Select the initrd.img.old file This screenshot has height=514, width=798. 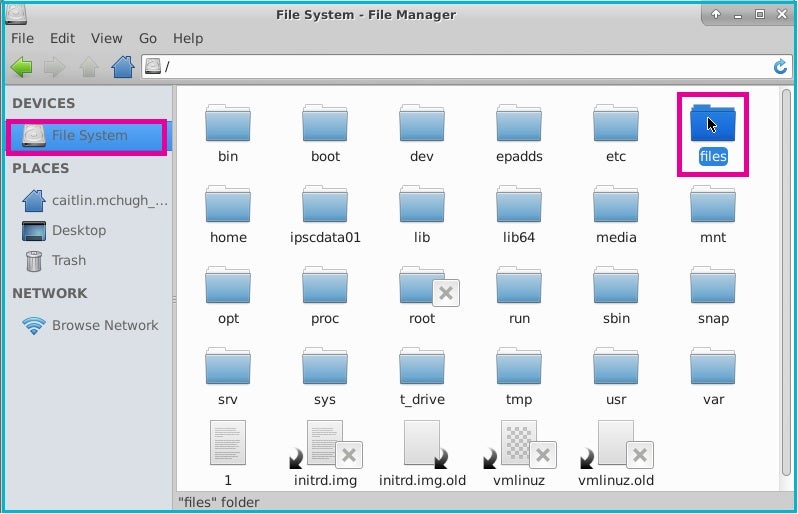click(x=422, y=444)
